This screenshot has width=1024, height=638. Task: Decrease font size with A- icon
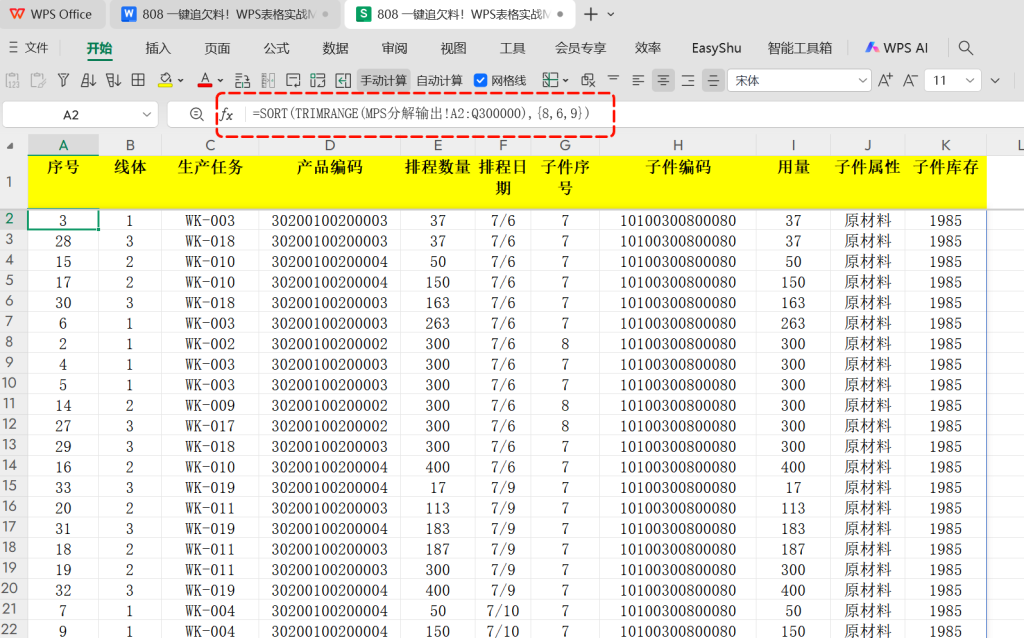910,80
